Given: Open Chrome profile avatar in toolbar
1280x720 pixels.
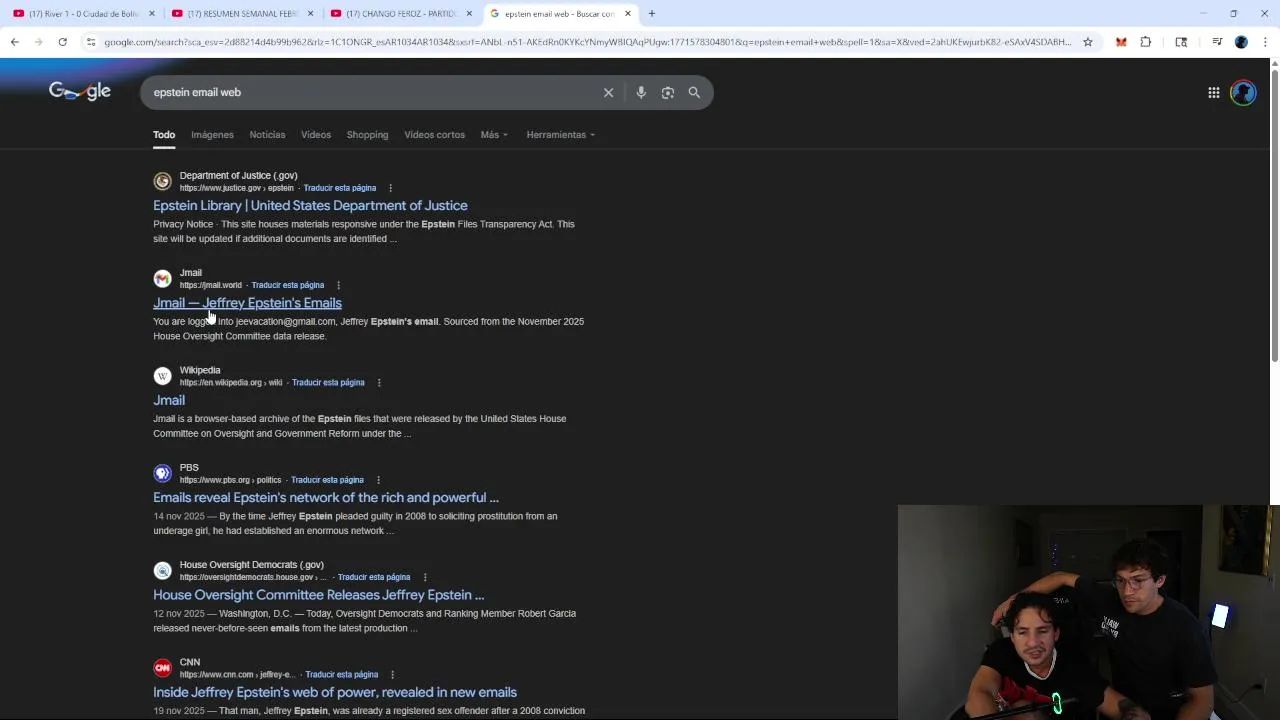Looking at the screenshot, I should pyautogui.click(x=1241, y=42).
